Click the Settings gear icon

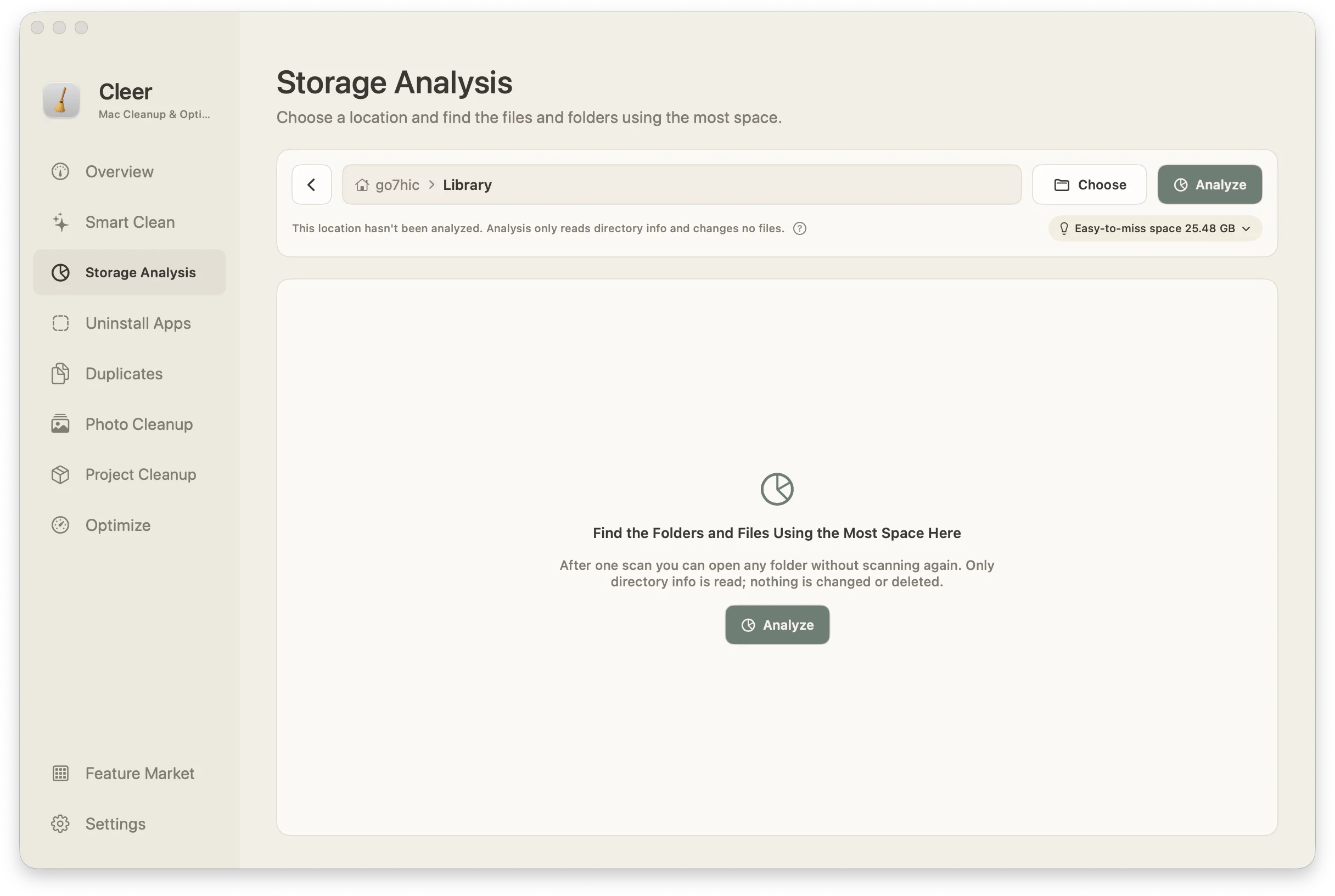click(60, 824)
